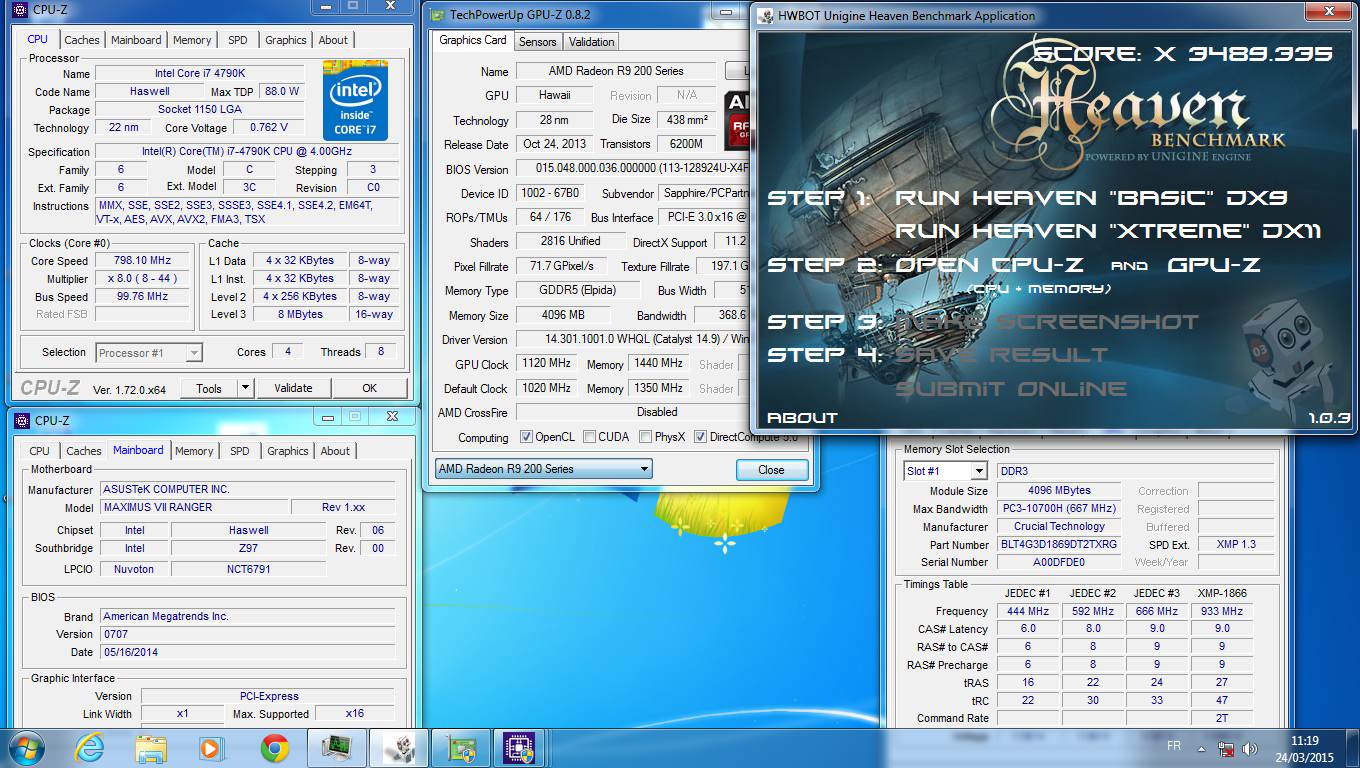Click Submit Online in Heaven window
Screen dimensions: 1360x768
[1011, 389]
